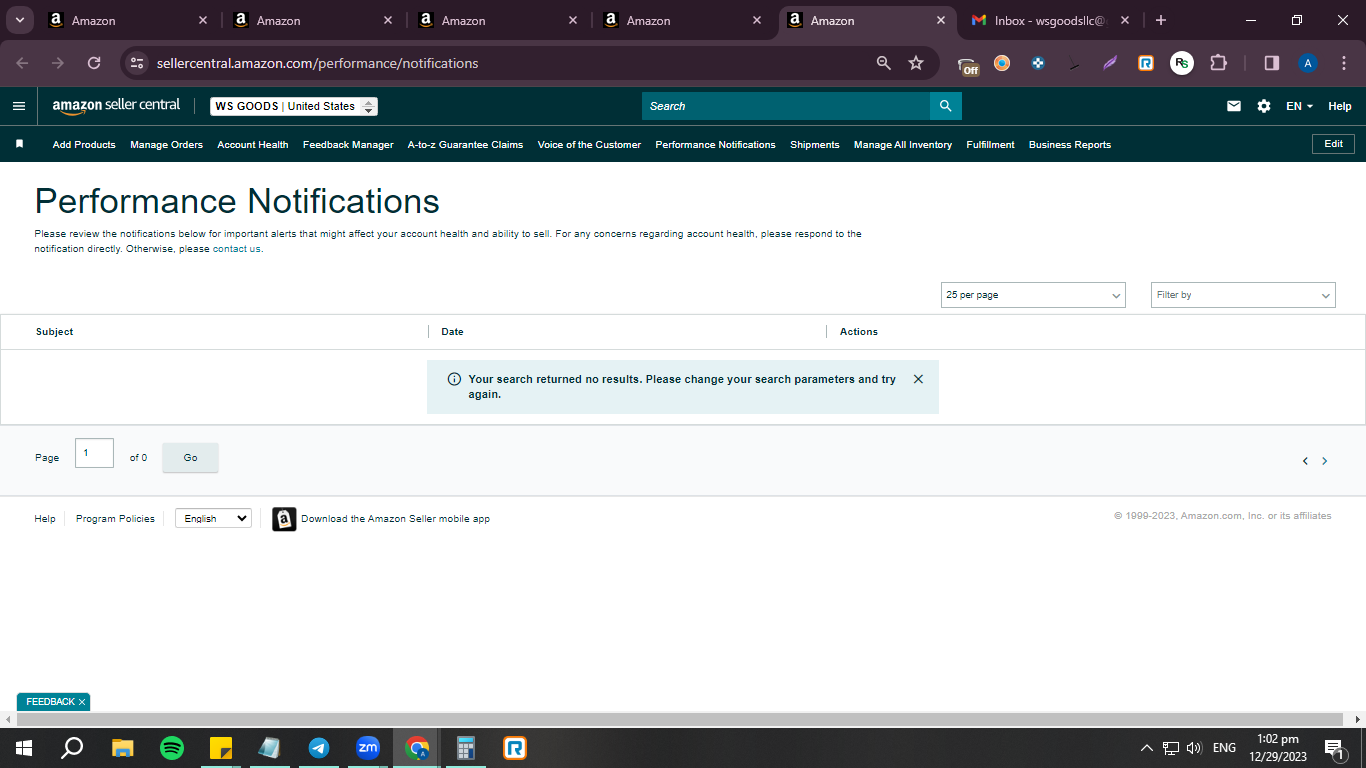Click the bookmark flag icon
Image resolution: width=1366 pixels, height=768 pixels.
(19, 144)
